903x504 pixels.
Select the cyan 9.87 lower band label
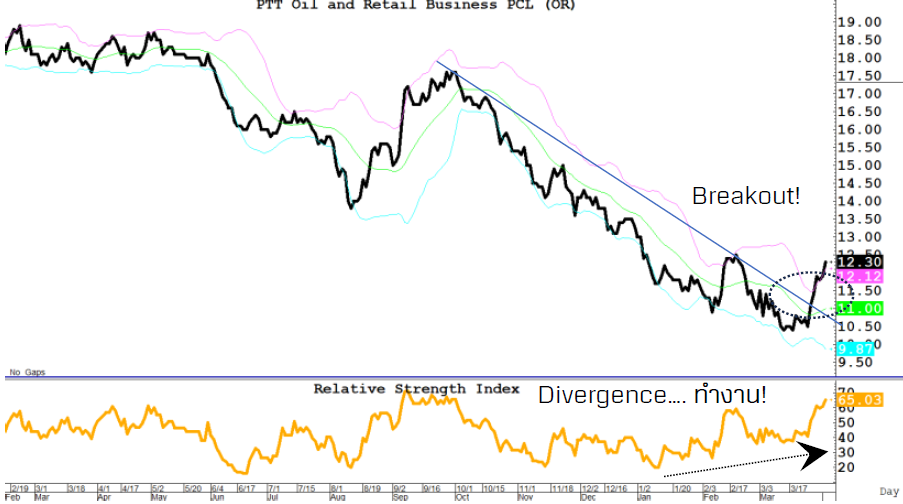[855, 349]
